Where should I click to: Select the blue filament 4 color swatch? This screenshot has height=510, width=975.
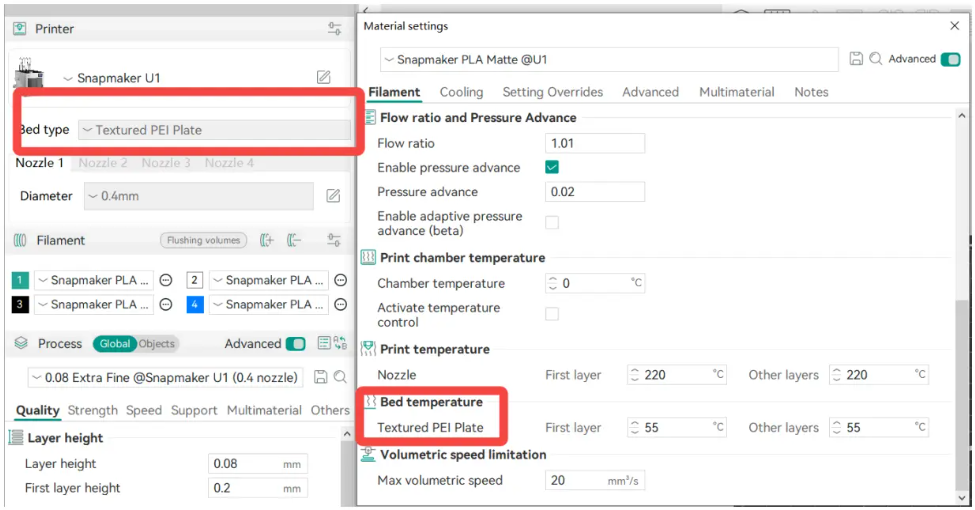click(195, 304)
